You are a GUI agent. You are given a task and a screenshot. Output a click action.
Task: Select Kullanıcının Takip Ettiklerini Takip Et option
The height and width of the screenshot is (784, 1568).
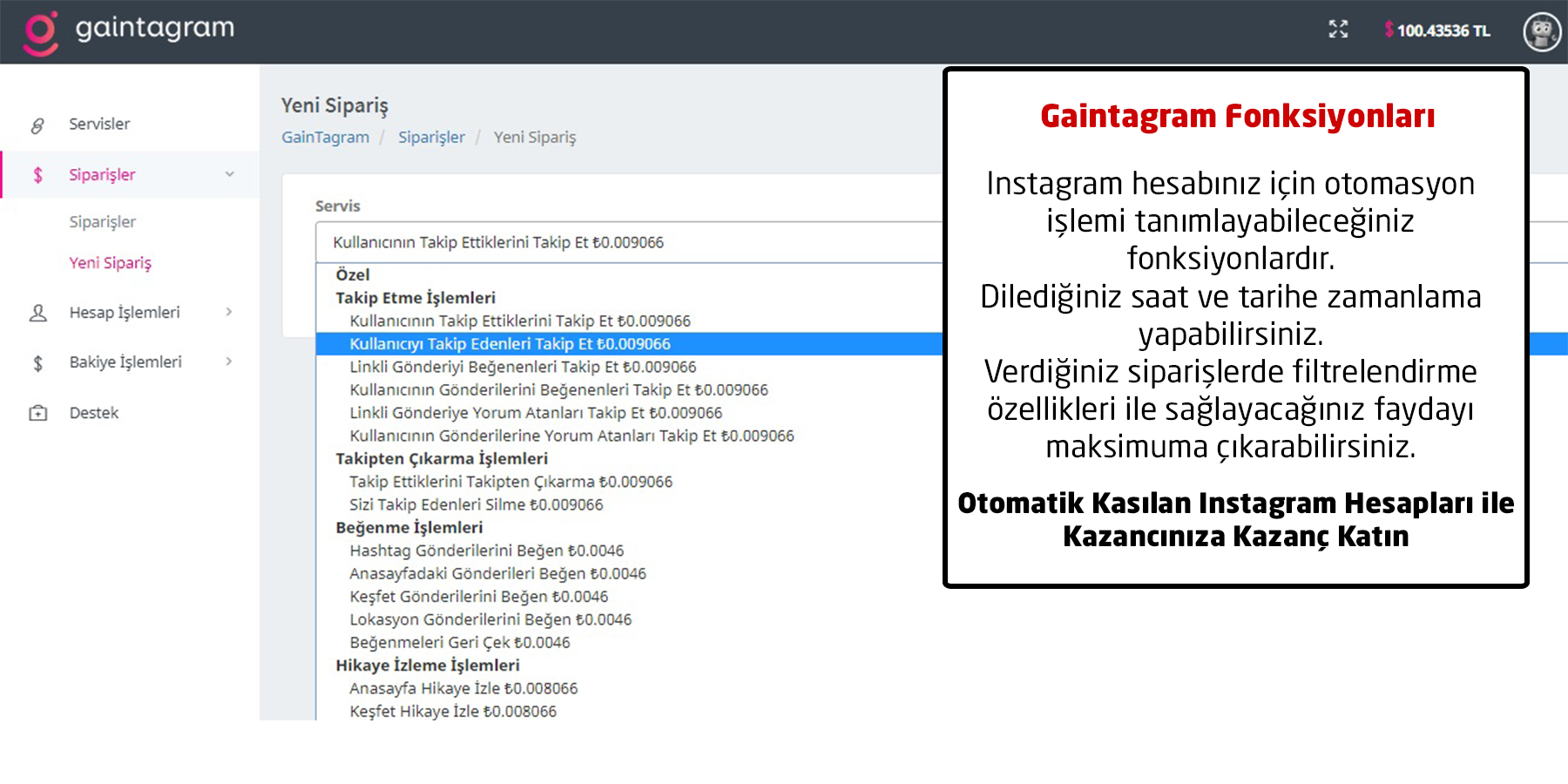coord(520,321)
